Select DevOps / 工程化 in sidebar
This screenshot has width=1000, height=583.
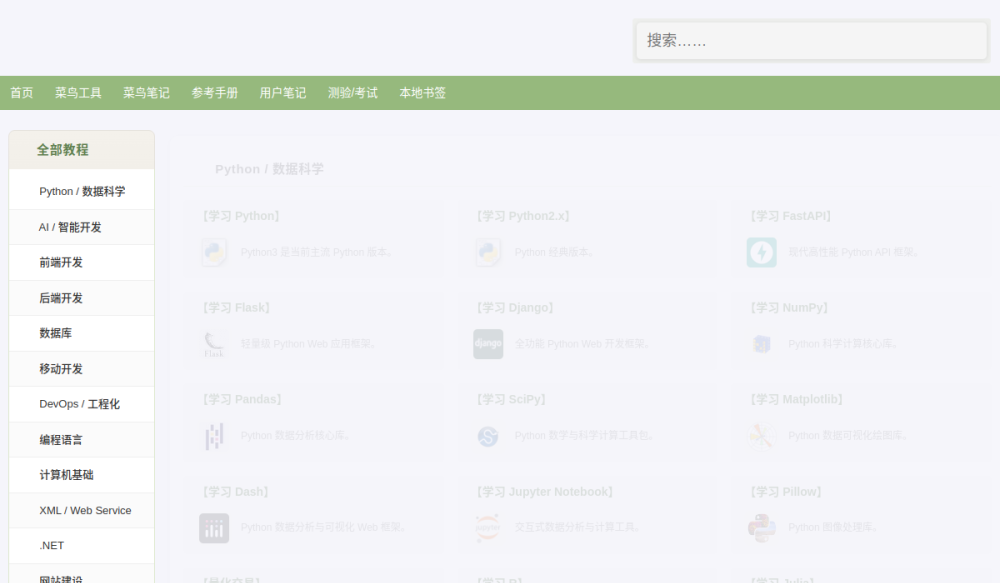(x=82, y=404)
